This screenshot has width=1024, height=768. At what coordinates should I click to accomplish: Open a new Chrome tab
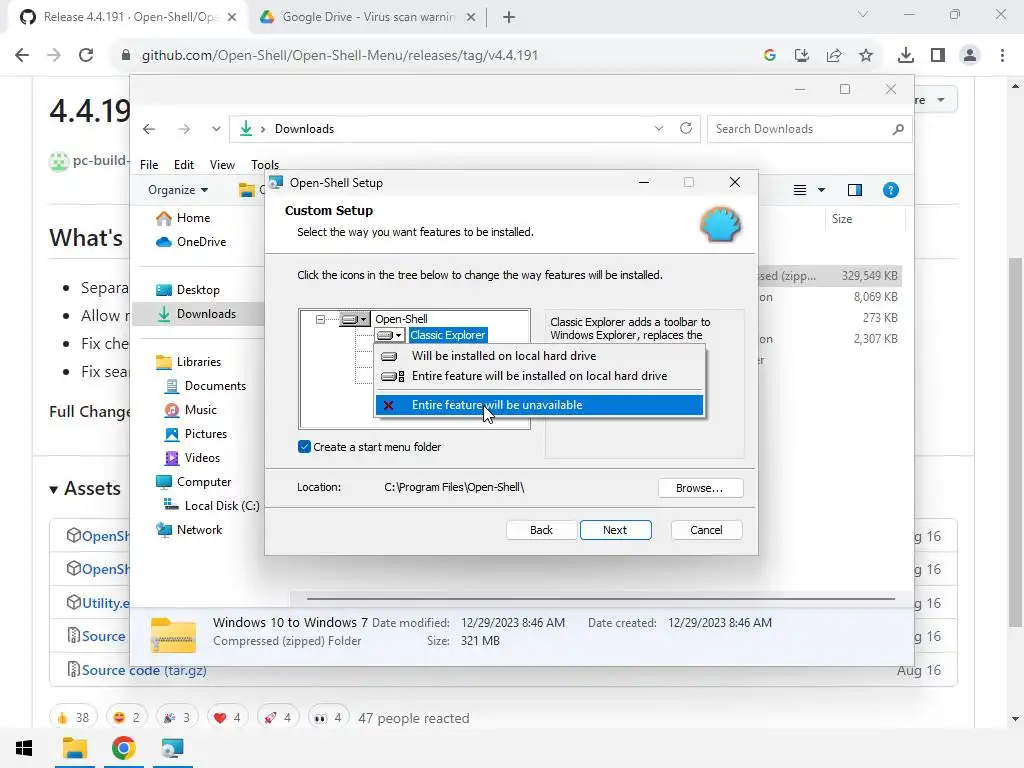click(509, 18)
